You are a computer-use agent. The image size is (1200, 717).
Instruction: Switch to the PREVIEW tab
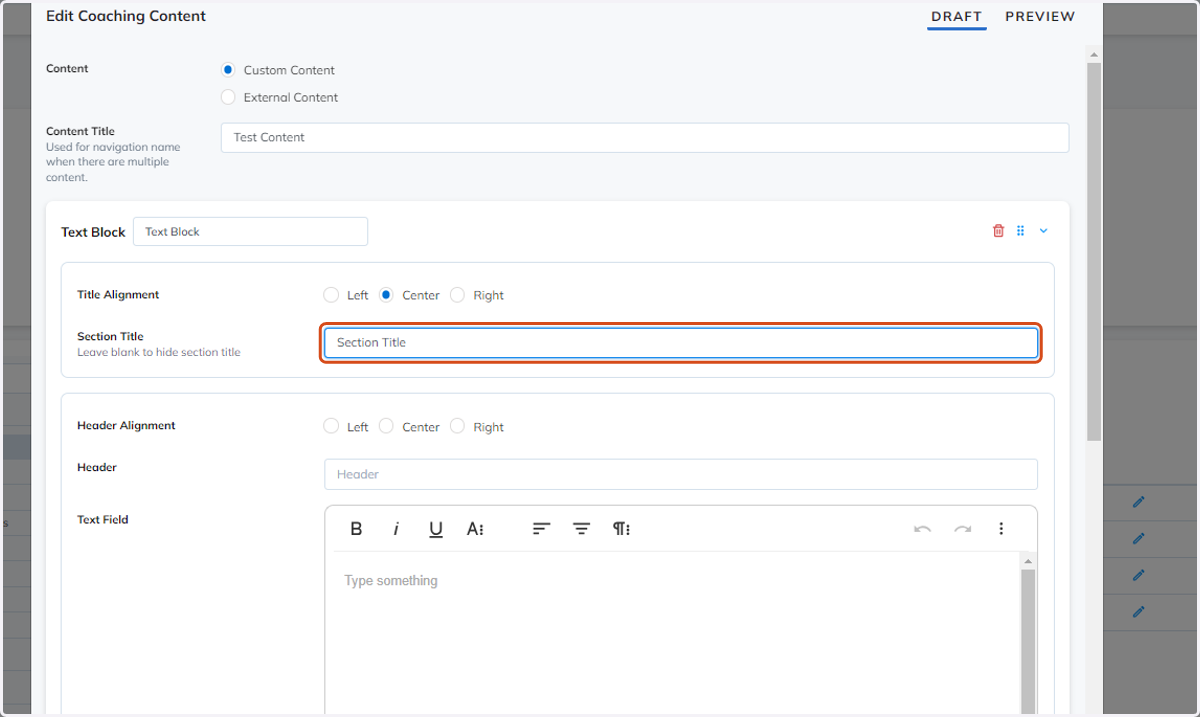[x=1040, y=17]
